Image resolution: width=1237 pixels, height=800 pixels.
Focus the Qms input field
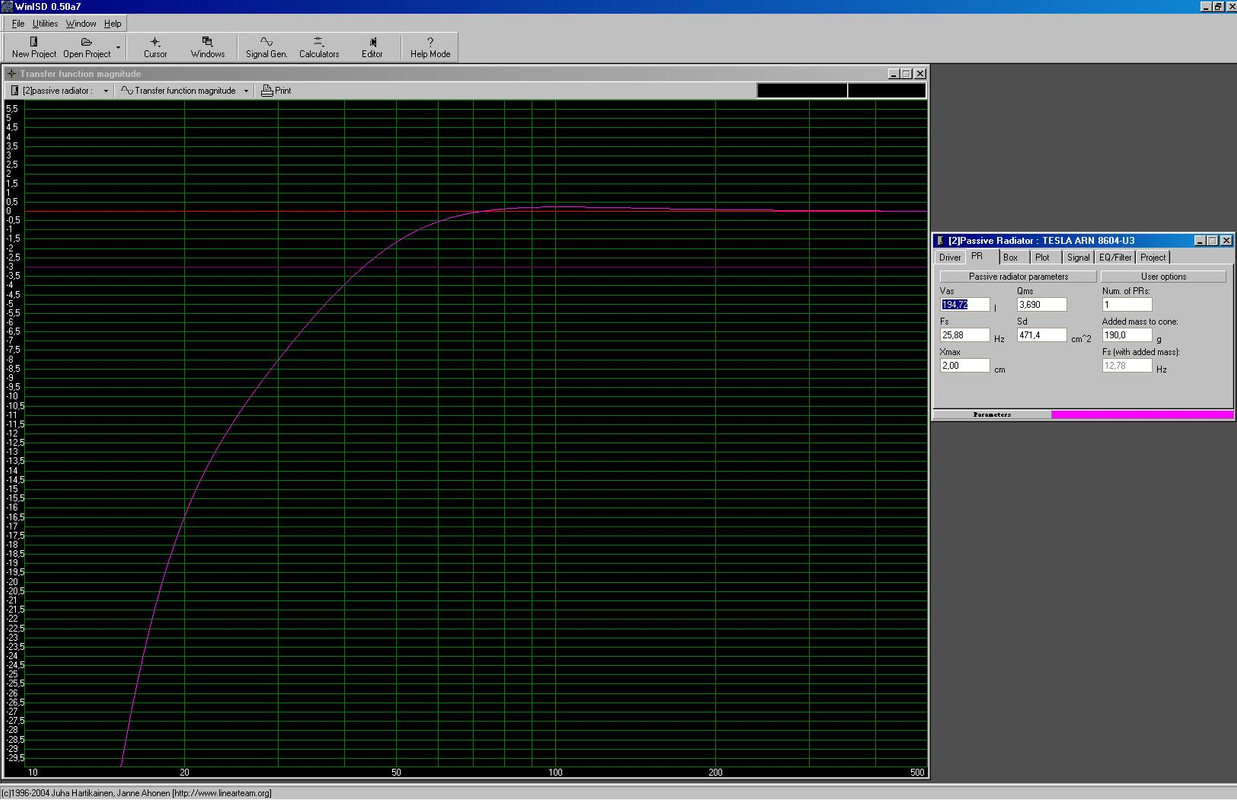(x=1042, y=304)
